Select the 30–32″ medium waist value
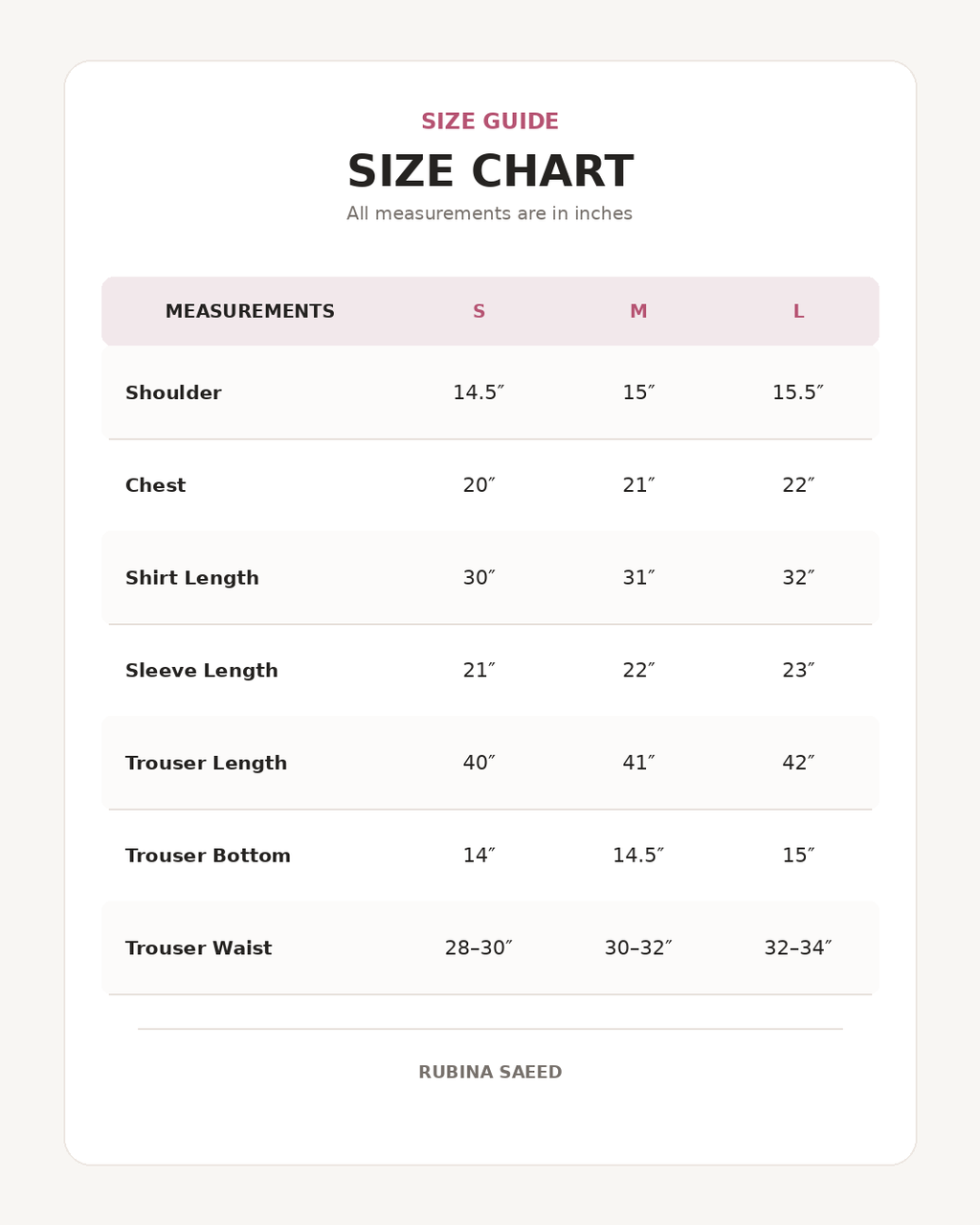The image size is (980, 1225). click(x=638, y=949)
